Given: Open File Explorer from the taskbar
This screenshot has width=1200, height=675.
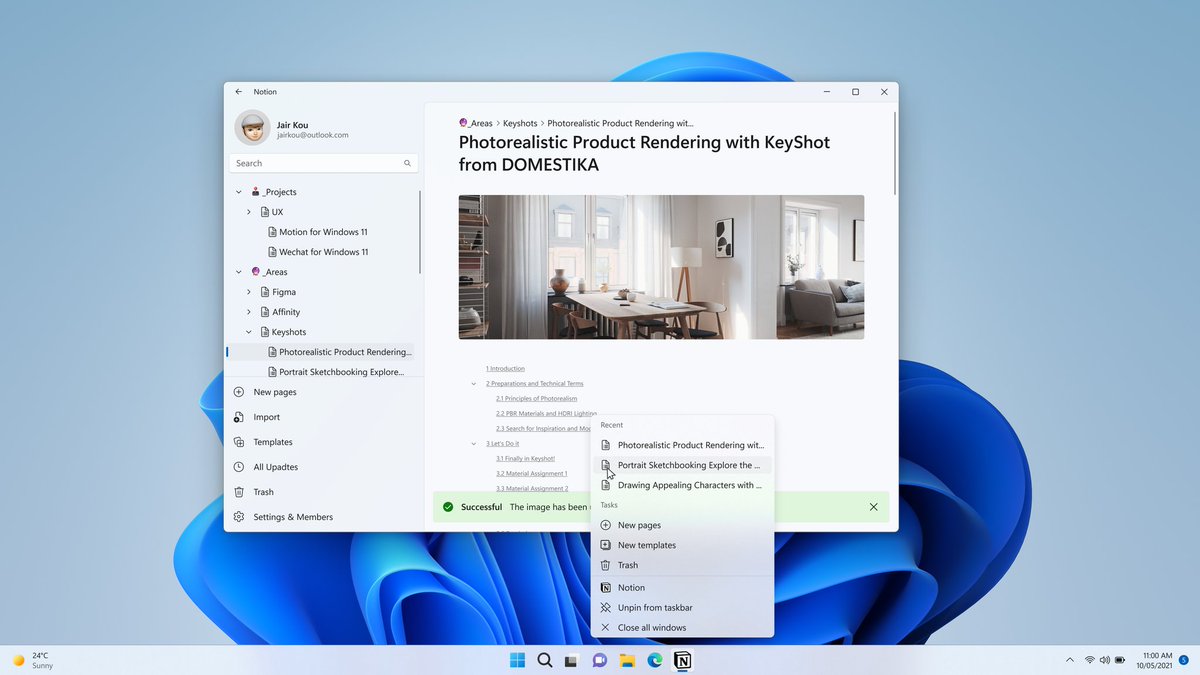Looking at the screenshot, I should click(x=627, y=660).
